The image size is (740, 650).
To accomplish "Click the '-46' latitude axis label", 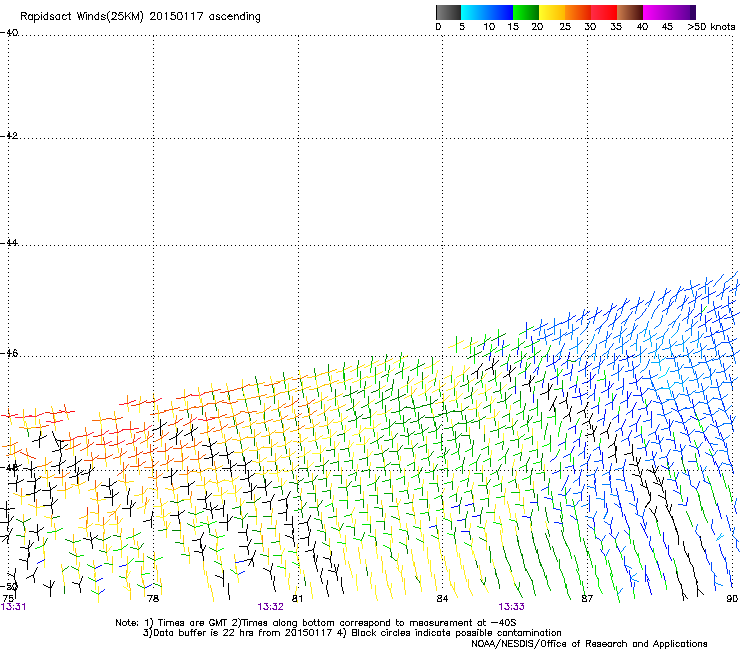I will coord(9,353).
